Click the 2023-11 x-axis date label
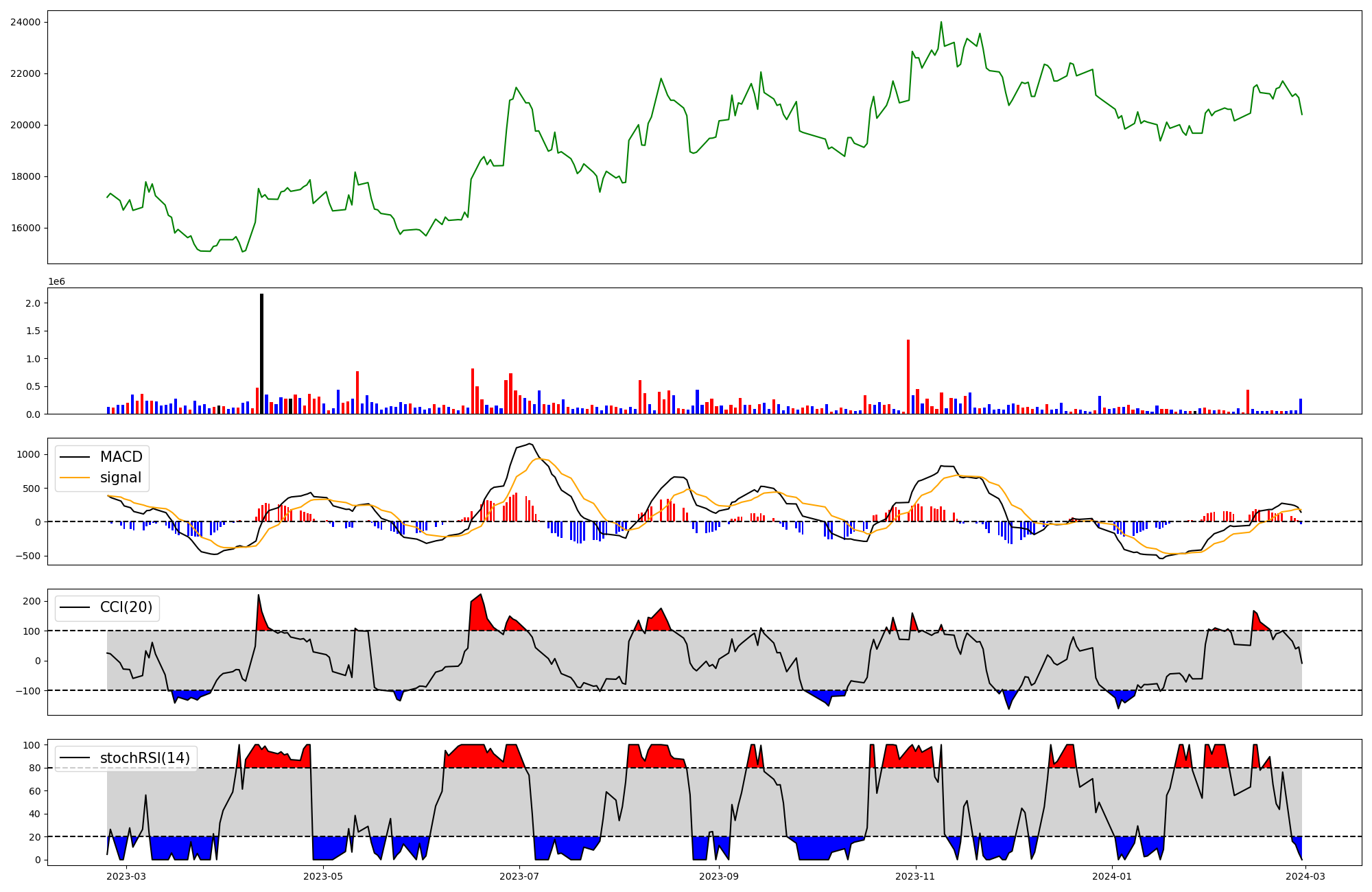Image resolution: width=1372 pixels, height=892 pixels. (916, 876)
